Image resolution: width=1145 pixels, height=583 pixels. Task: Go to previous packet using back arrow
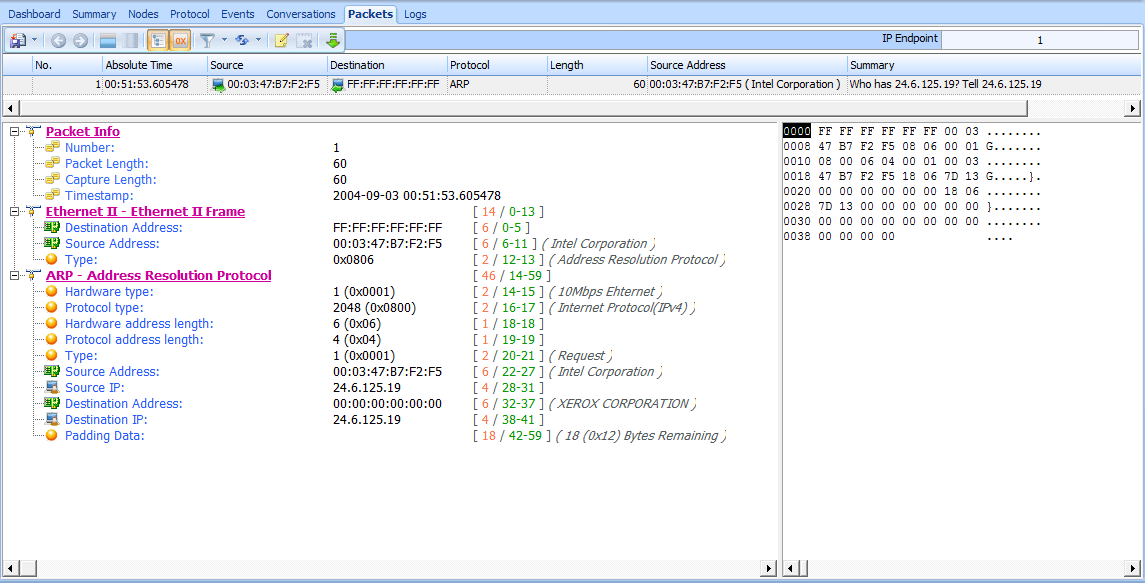[58, 41]
